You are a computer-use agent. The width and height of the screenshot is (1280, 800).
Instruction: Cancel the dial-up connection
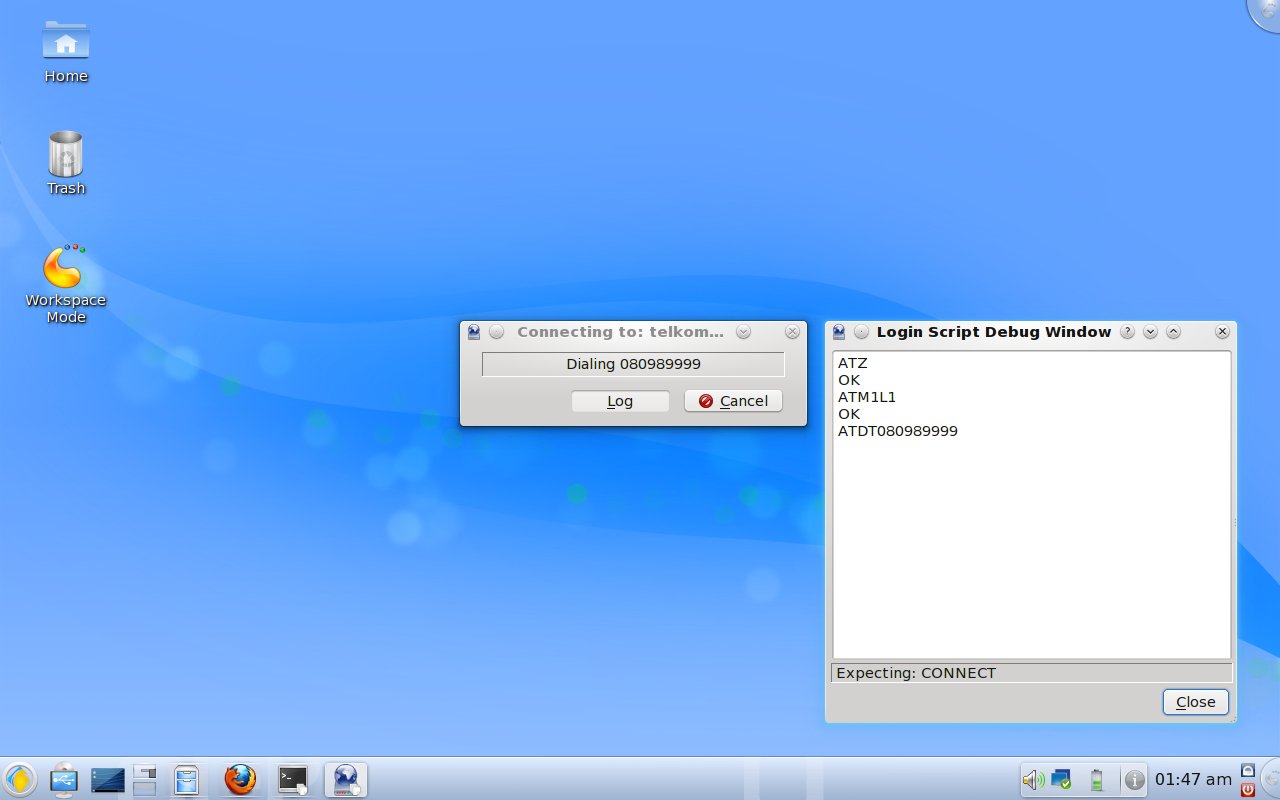[x=733, y=401]
